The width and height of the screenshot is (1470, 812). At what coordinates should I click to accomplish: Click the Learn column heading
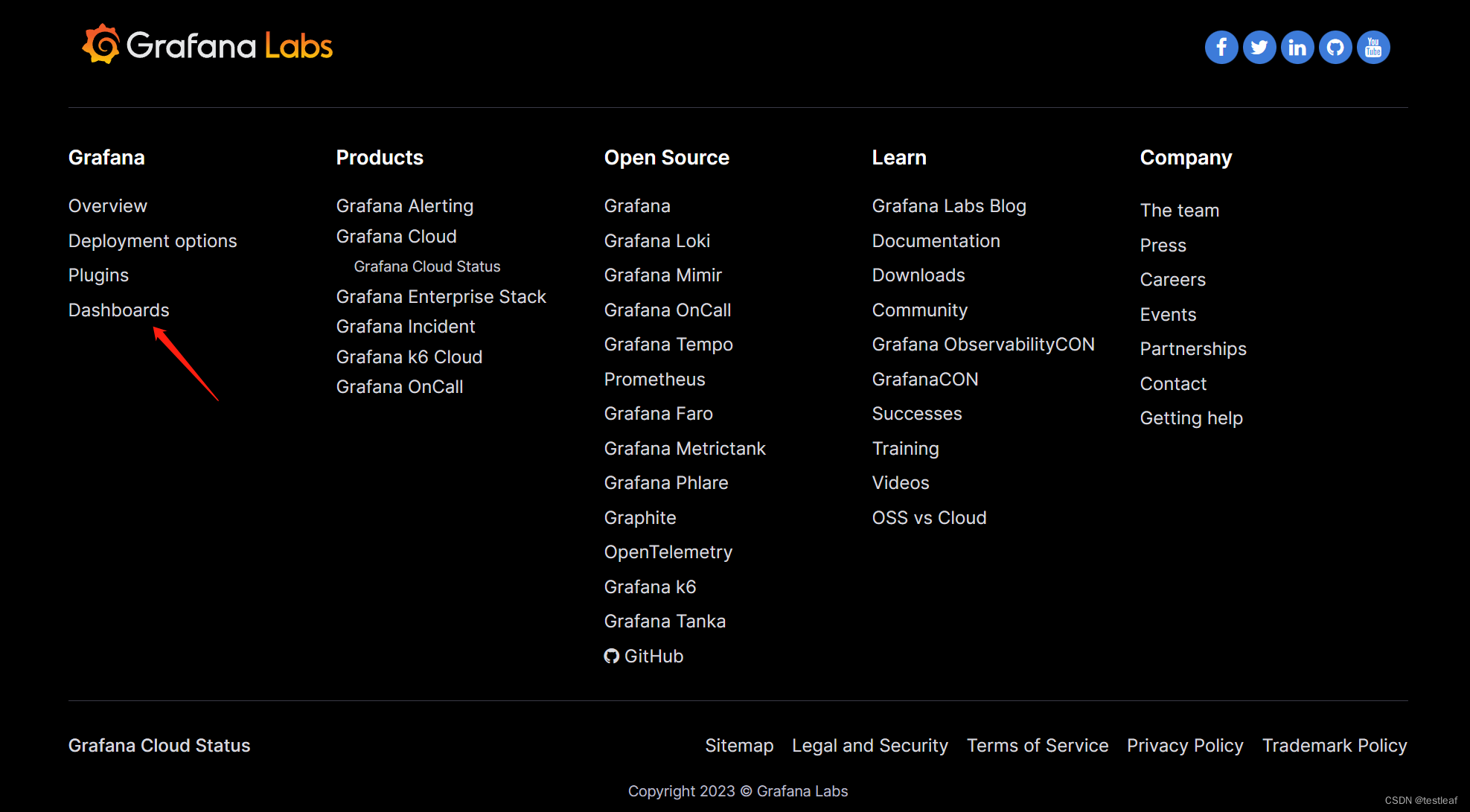tap(899, 157)
